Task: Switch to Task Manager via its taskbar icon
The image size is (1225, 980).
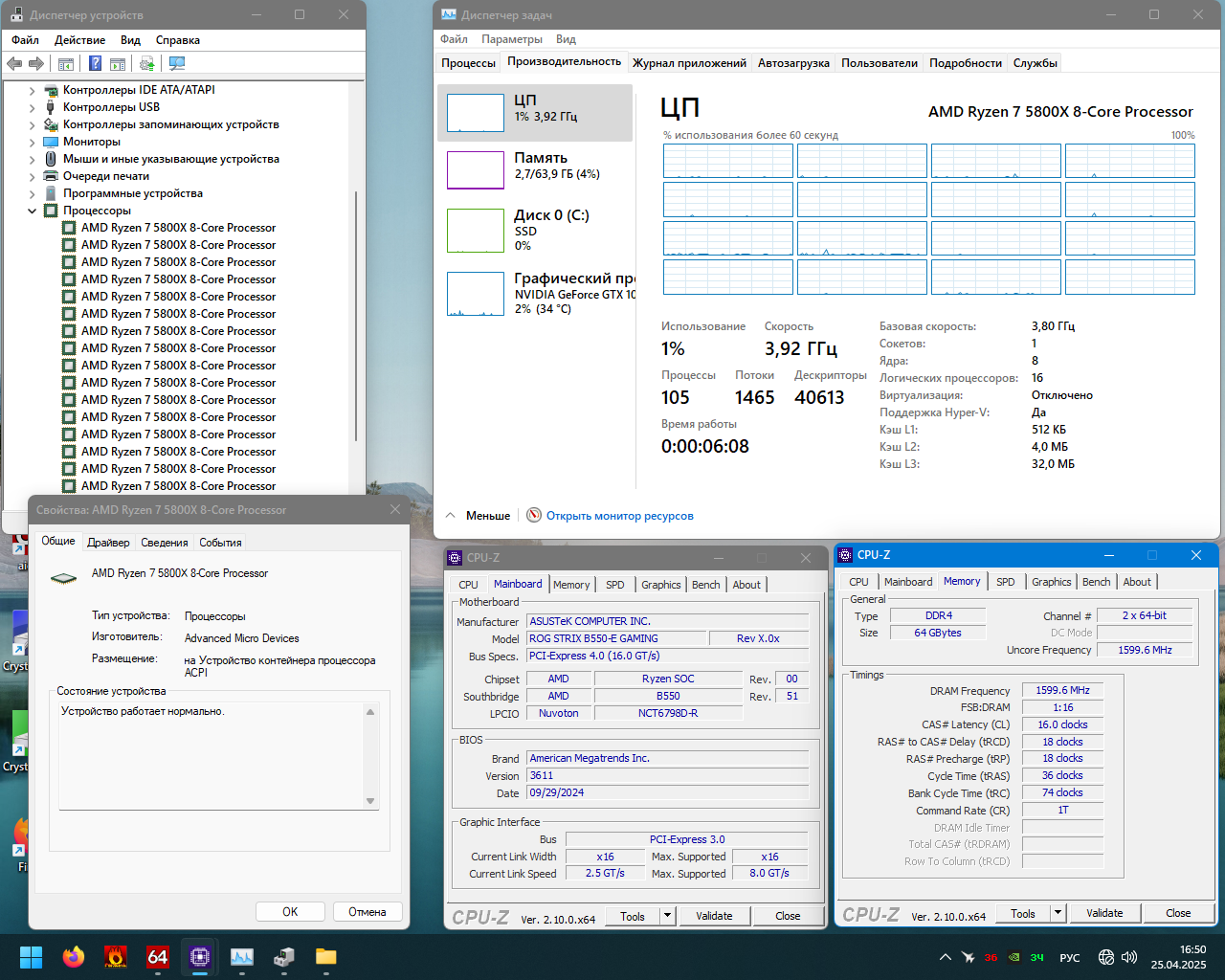Action: [x=242, y=957]
